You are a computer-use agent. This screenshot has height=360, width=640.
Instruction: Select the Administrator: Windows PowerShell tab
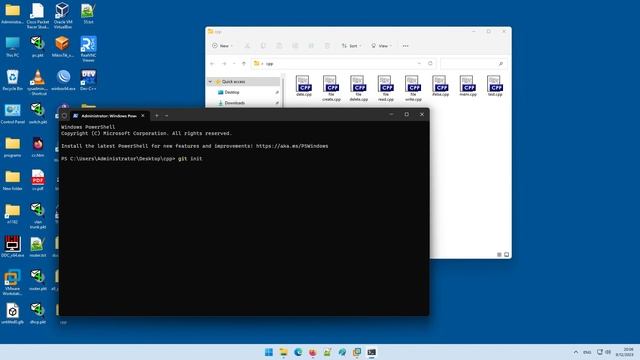pos(109,116)
